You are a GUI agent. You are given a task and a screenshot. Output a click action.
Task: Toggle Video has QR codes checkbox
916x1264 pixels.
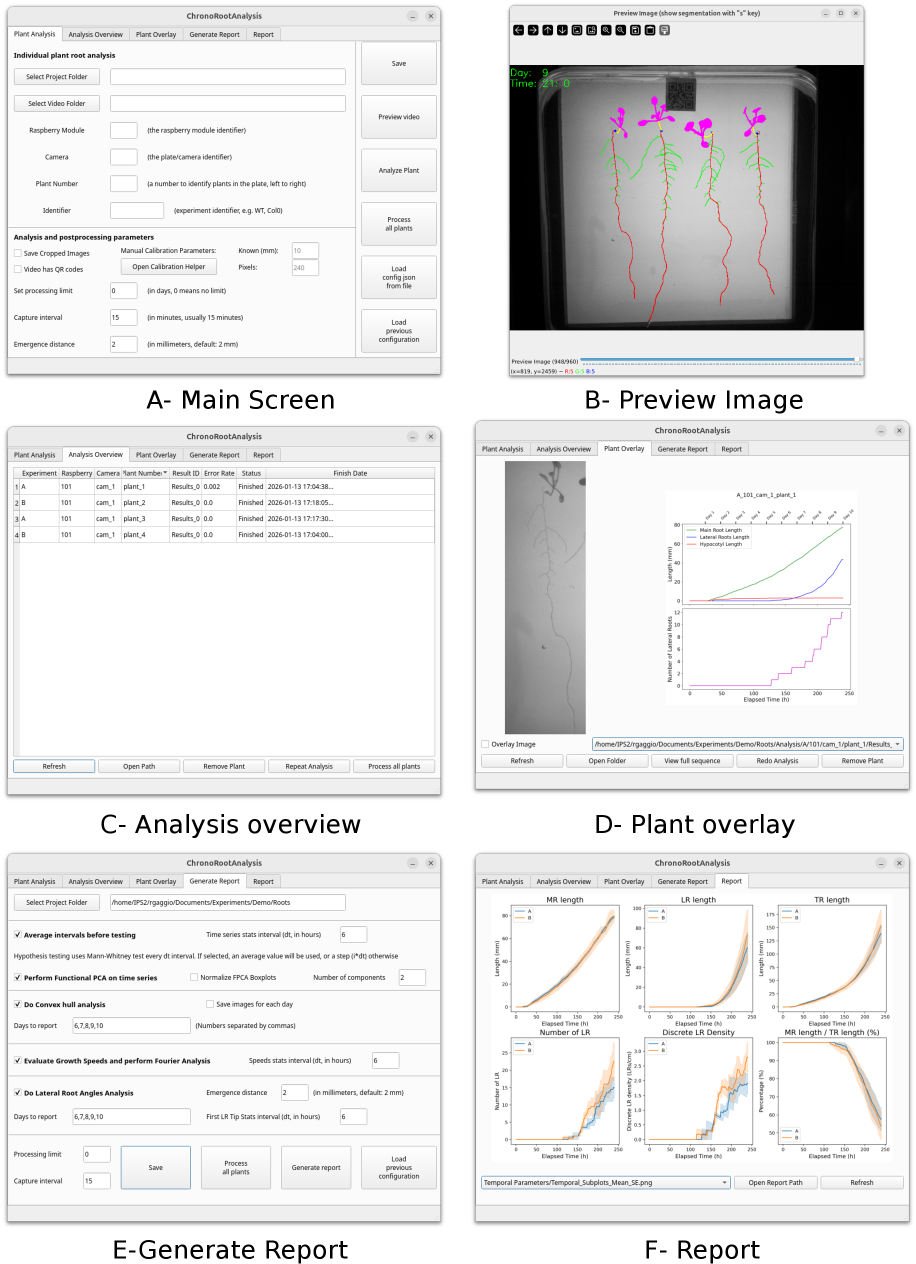point(17,269)
